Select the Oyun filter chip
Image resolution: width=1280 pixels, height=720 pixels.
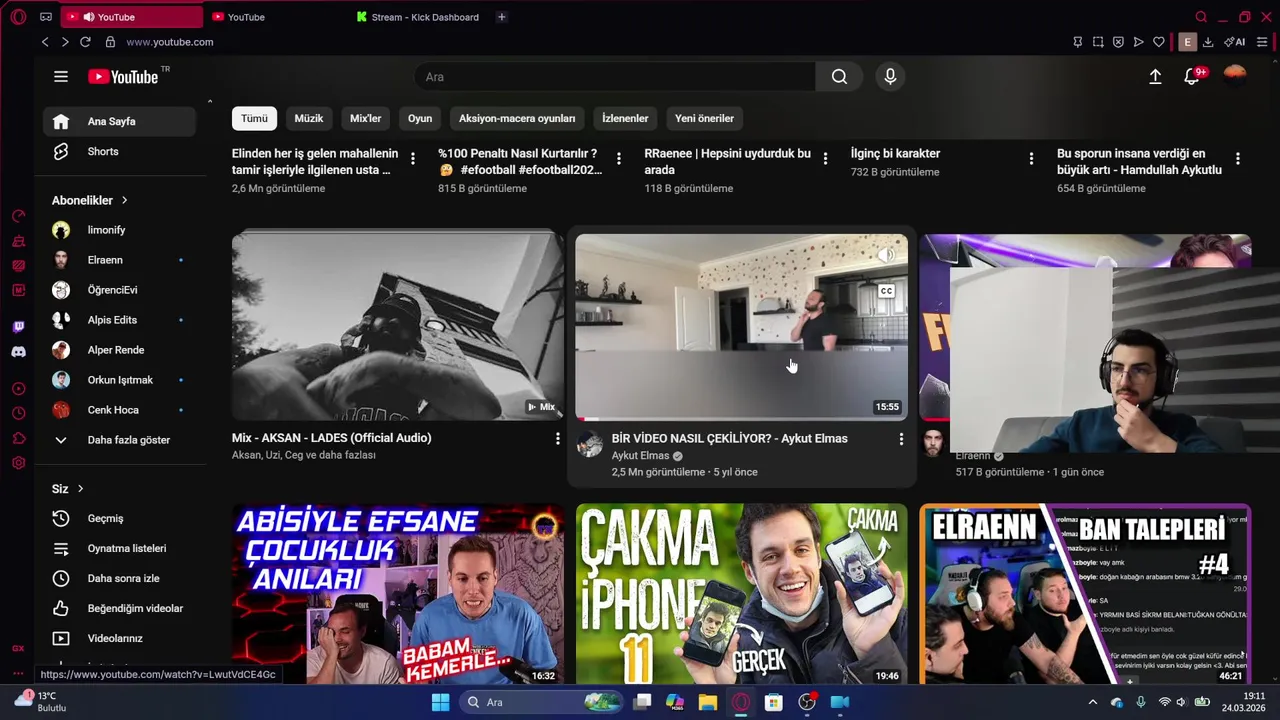[420, 118]
